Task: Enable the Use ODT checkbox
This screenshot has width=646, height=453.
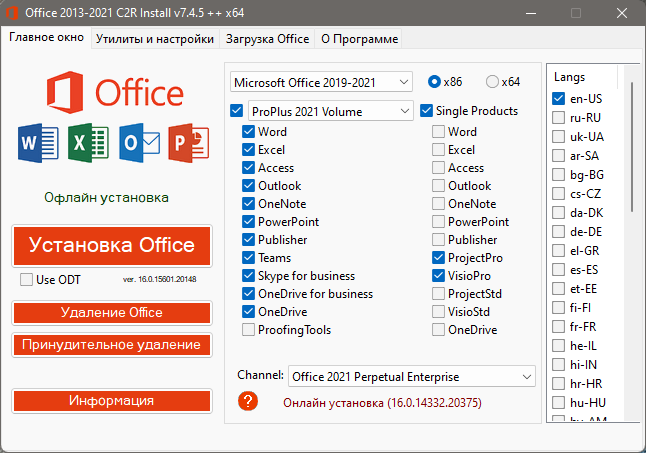Action: click(x=27, y=279)
